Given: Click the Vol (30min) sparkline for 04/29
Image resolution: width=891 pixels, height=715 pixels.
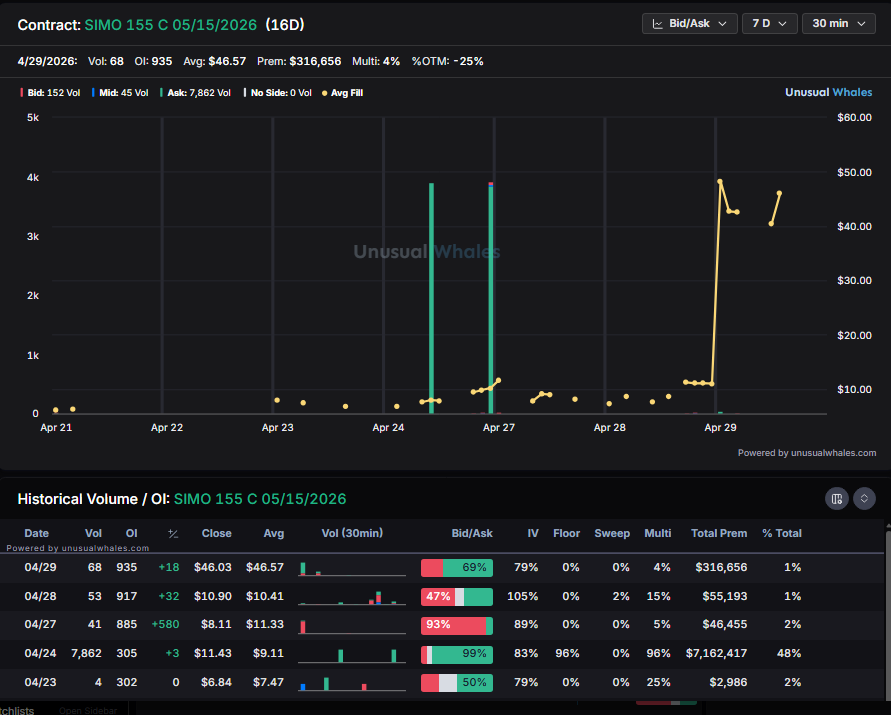Looking at the screenshot, I should 351,569.
